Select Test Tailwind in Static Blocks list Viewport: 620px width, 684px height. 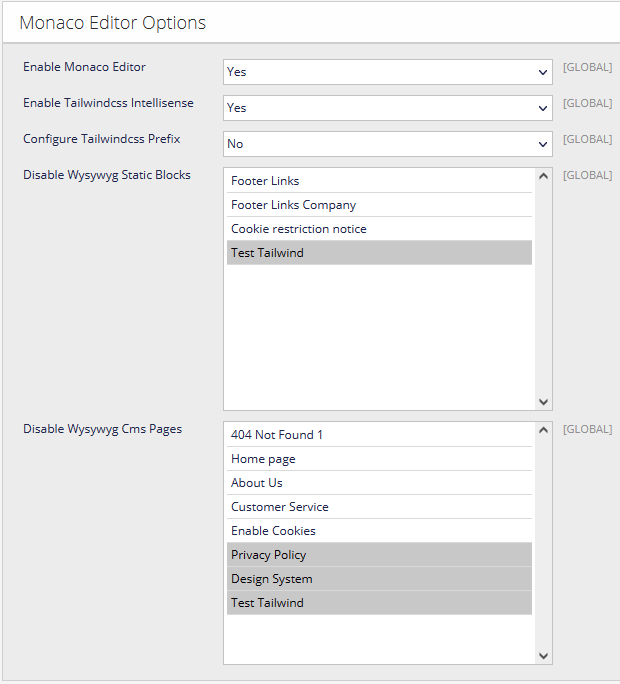[379, 253]
